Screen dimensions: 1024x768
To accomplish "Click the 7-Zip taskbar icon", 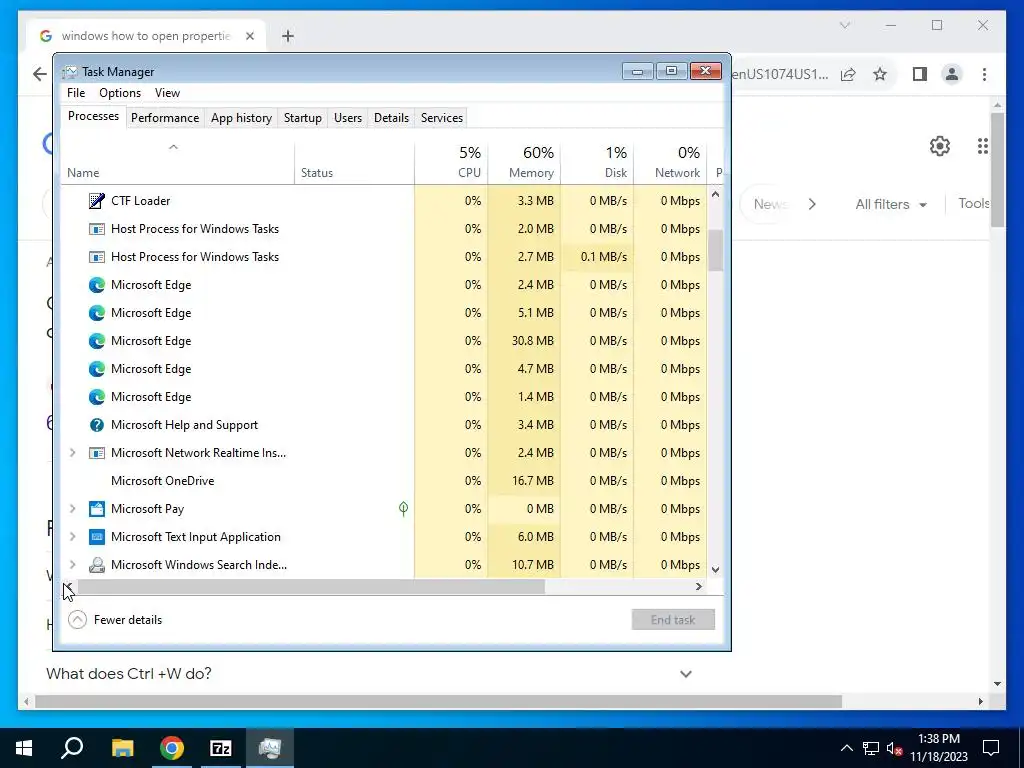I will click(221, 748).
